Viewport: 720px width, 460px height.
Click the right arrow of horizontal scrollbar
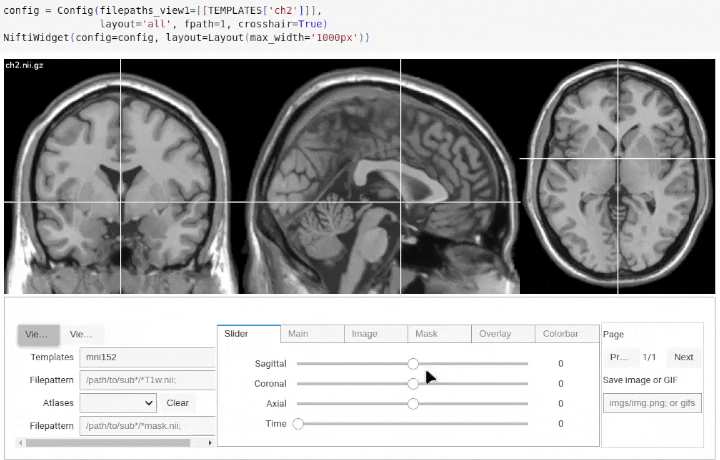coord(210,443)
